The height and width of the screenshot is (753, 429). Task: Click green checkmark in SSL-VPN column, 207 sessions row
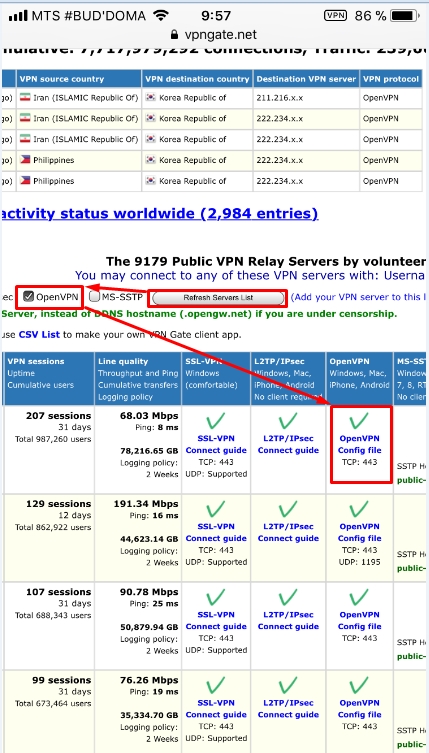click(216, 421)
